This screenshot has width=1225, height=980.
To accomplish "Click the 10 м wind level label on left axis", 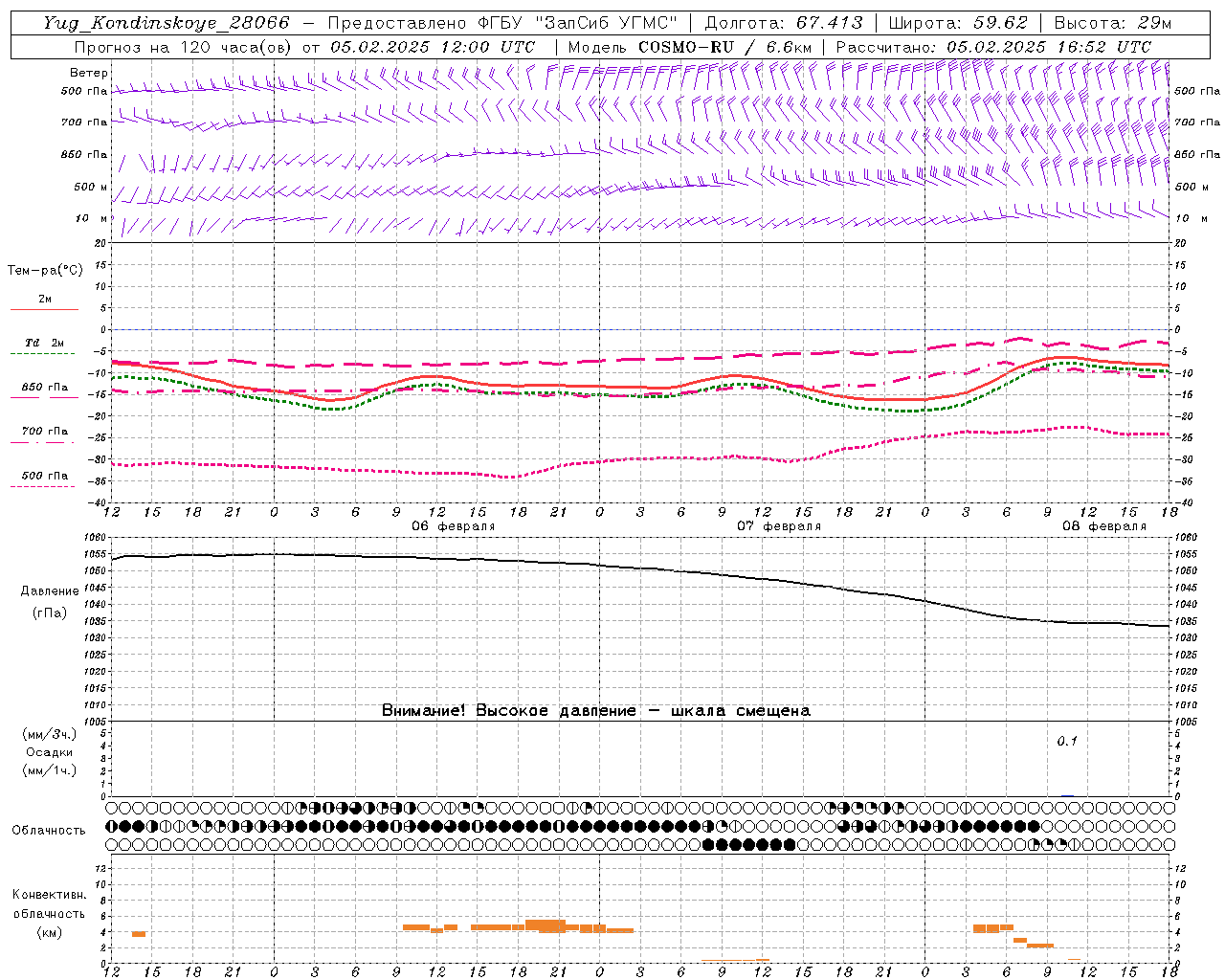I will (x=94, y=219).
